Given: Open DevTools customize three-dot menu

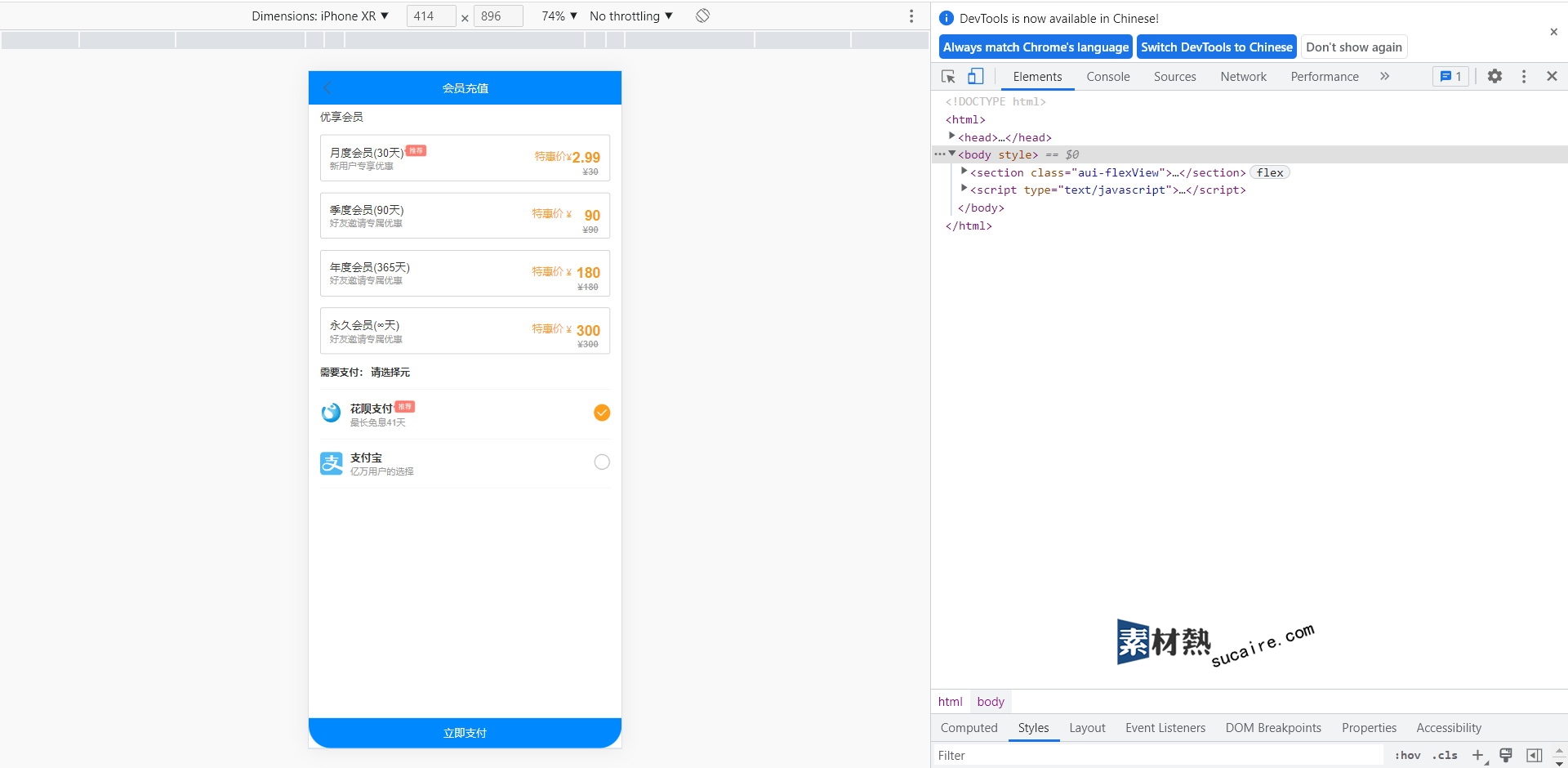Looking at the screenshot, I should 1524,76.
